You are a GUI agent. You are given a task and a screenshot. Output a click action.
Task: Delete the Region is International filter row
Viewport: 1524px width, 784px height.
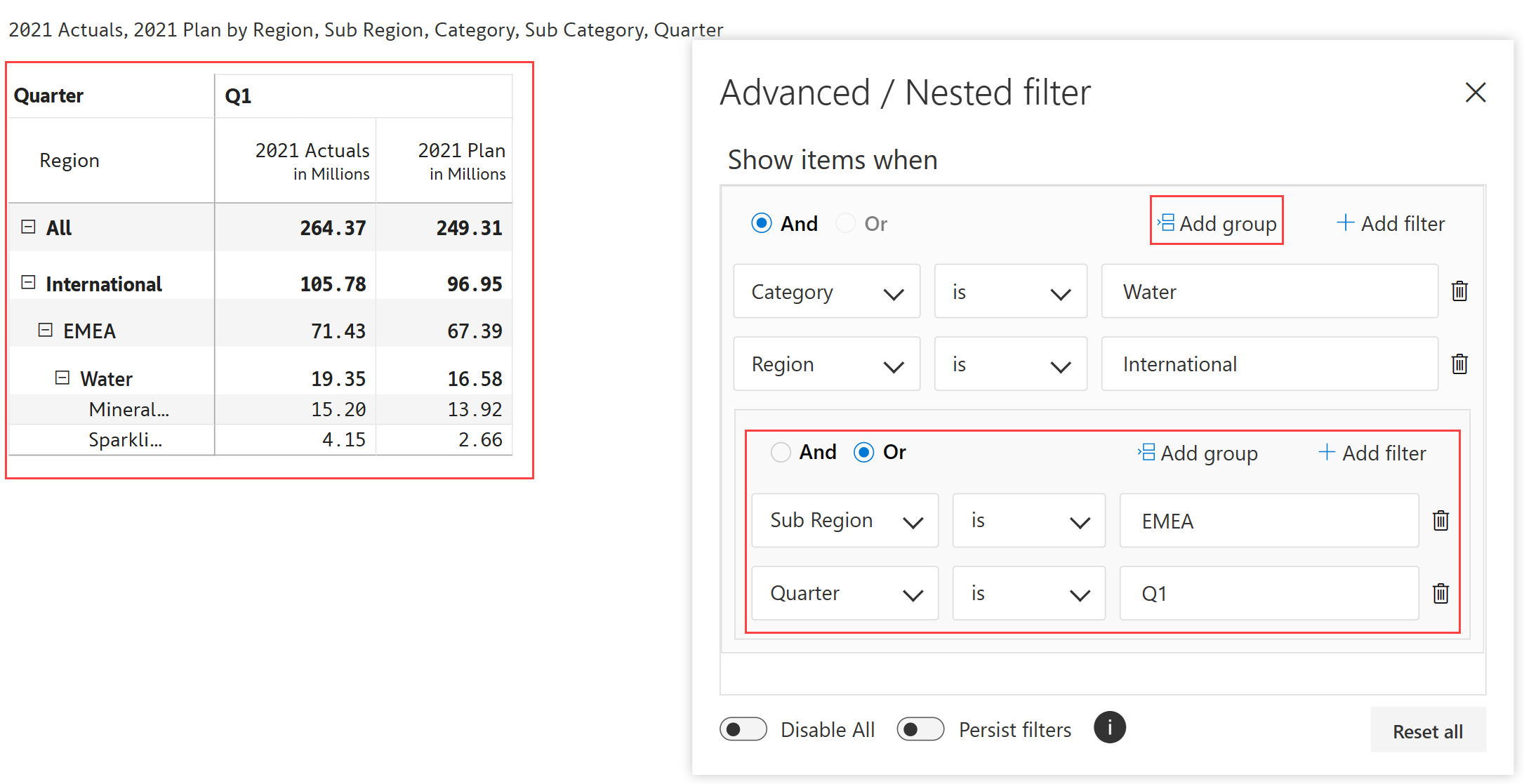[x=1459, y=364]
